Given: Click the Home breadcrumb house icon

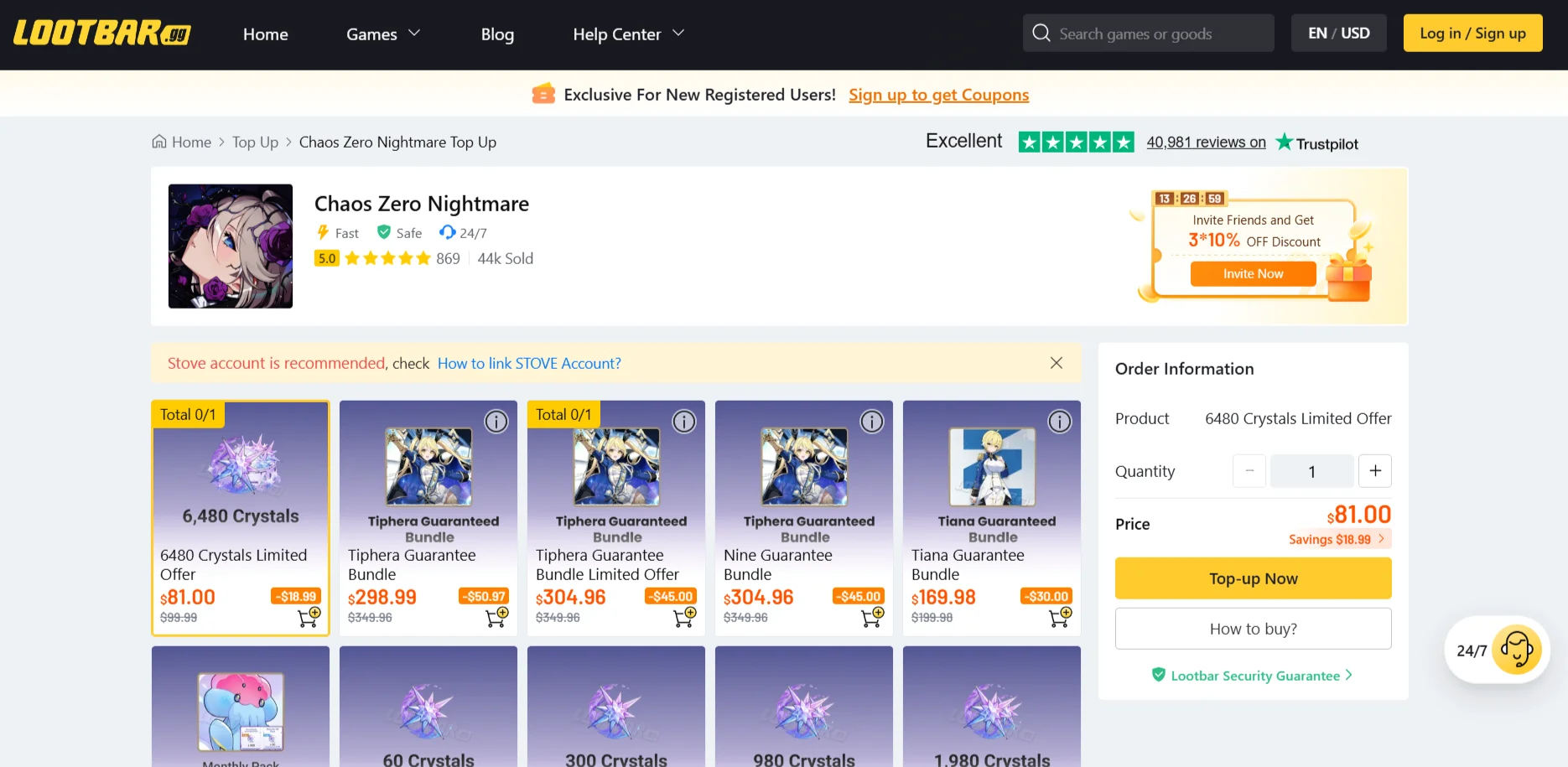Looking at the screenshot, I should tap(159, 142).
